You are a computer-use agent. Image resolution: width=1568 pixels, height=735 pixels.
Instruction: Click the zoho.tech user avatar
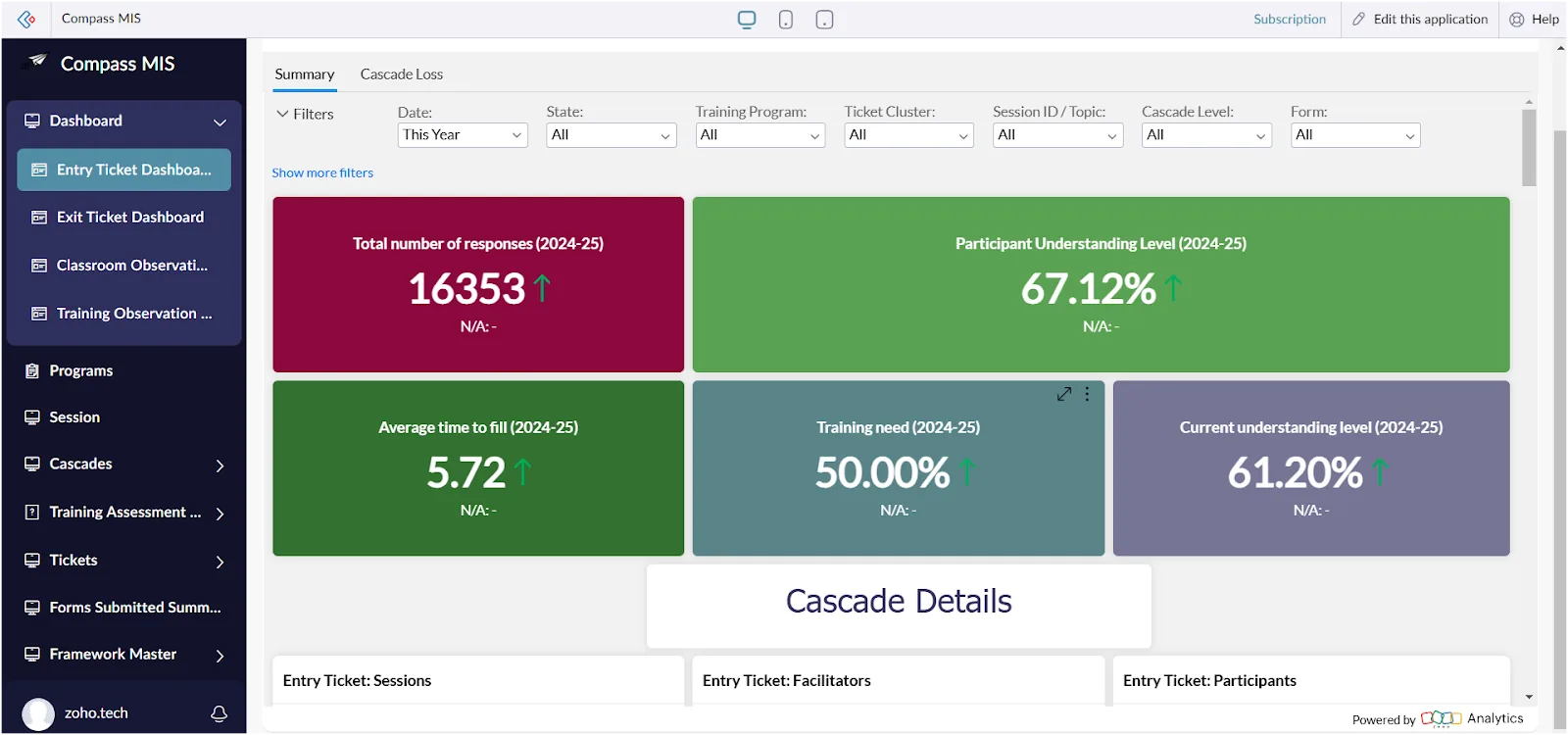click(38, 713)
